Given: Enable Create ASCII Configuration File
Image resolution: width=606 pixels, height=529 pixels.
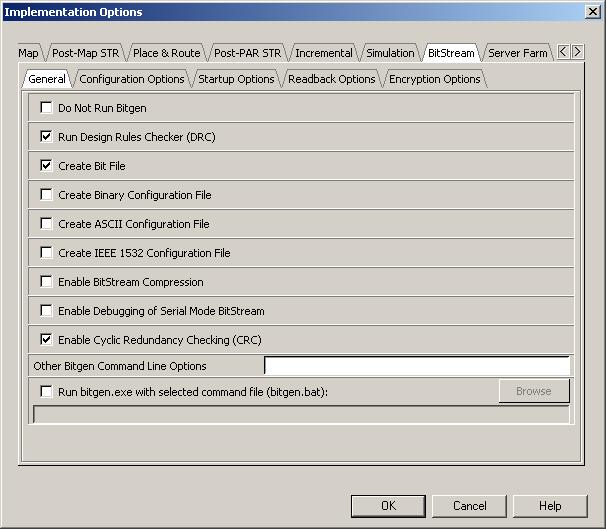Looking at the screenshot, I should pyautogui.click(x=46, y=223).
